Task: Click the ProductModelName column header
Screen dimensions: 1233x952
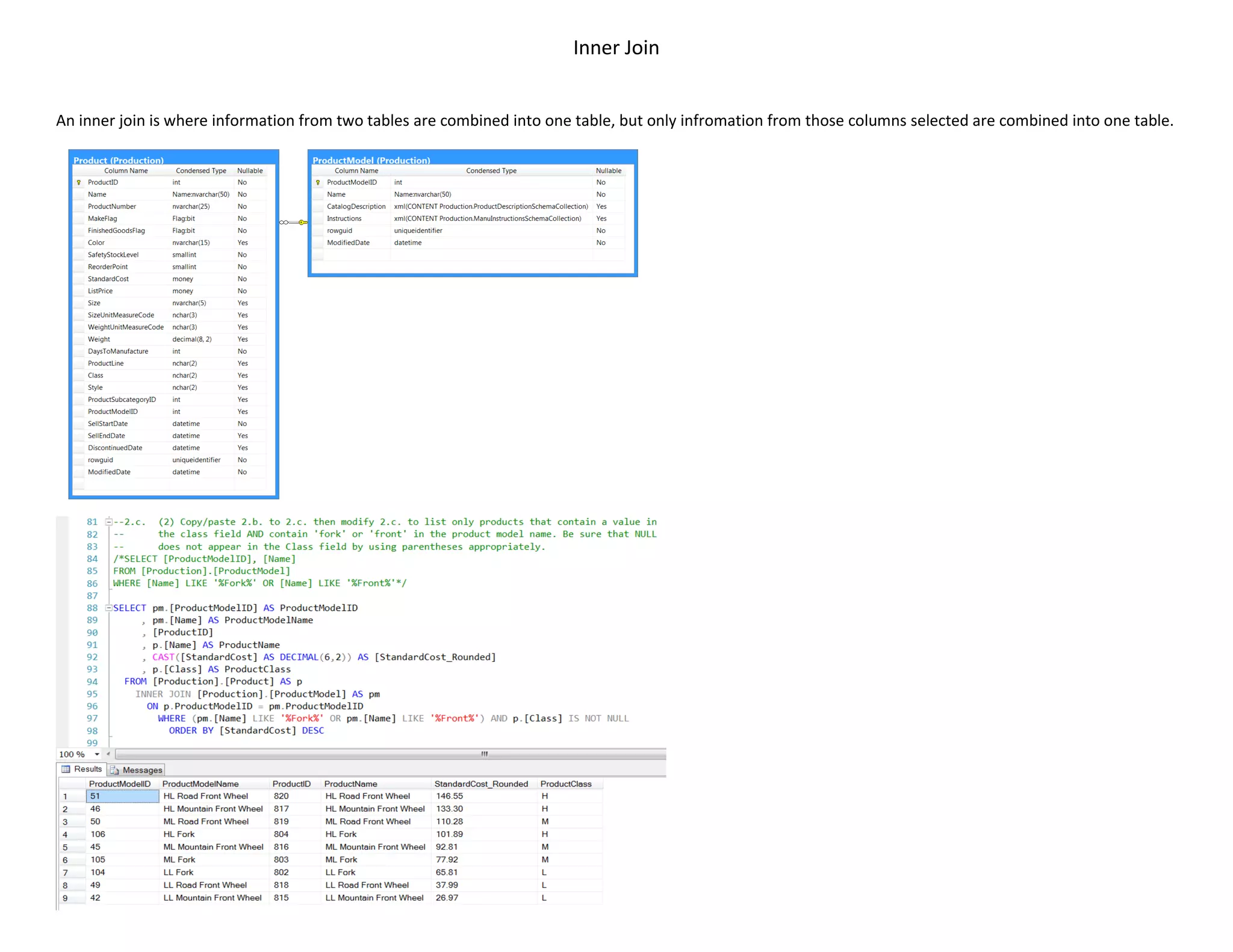Action: point(200,784)
